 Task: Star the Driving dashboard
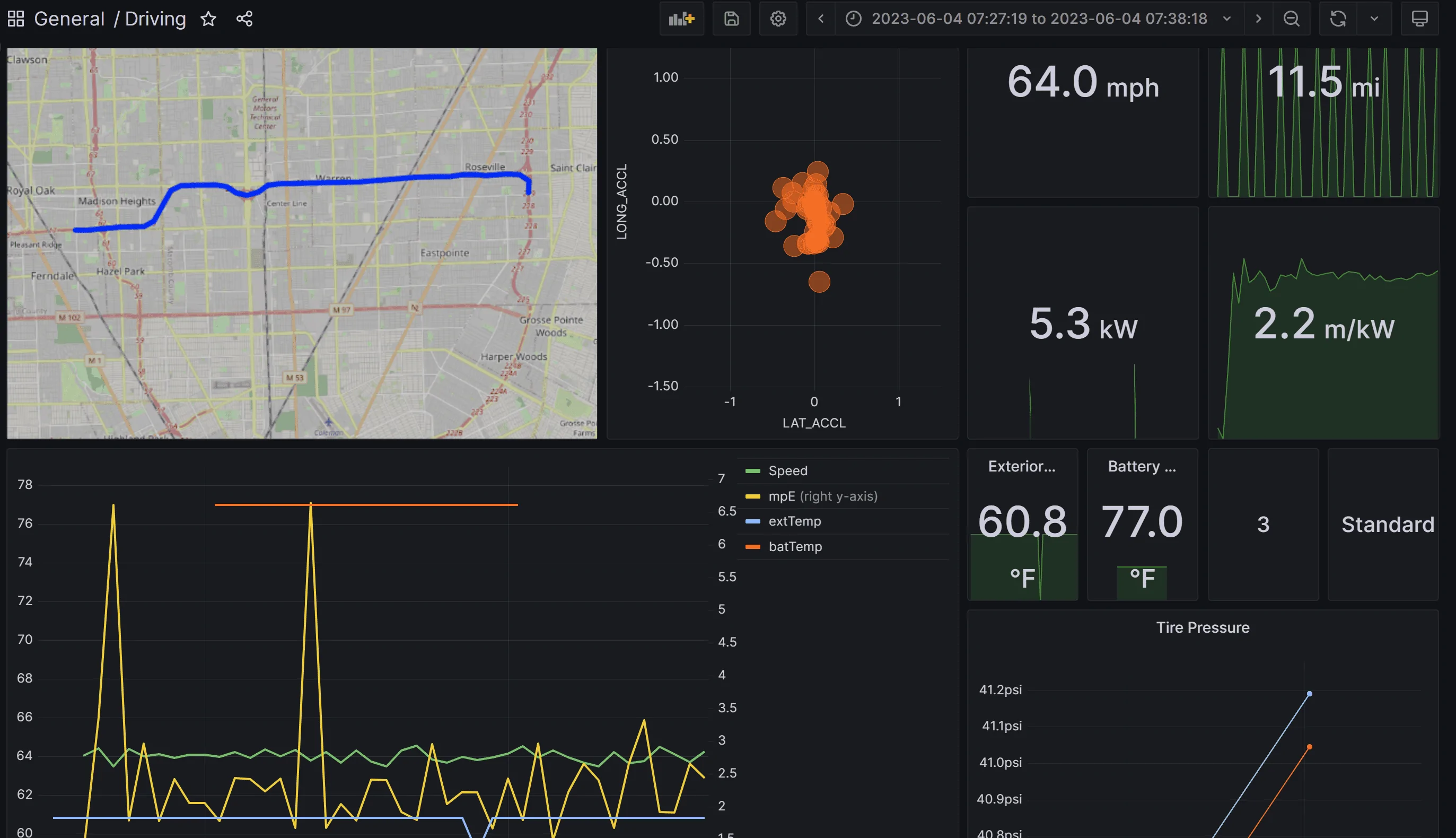pyautogui.click(x=208, y=19)
